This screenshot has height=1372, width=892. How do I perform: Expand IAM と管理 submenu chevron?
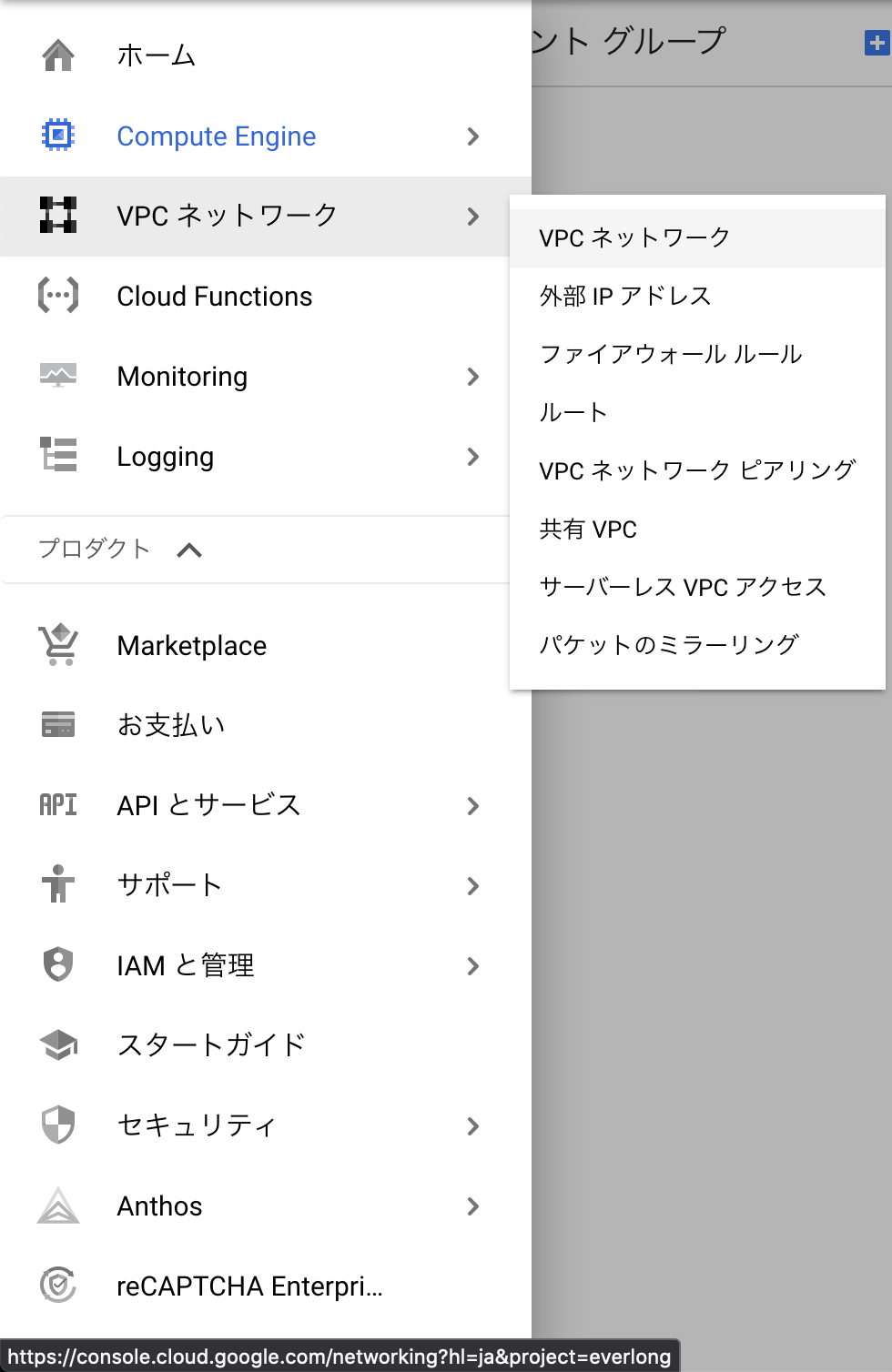tap(472, 966)
